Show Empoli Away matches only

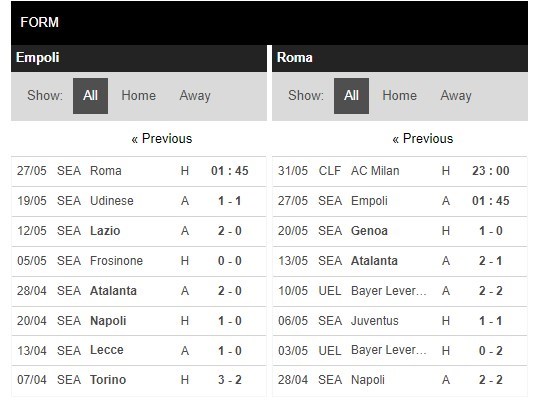(x=195, y=95)
